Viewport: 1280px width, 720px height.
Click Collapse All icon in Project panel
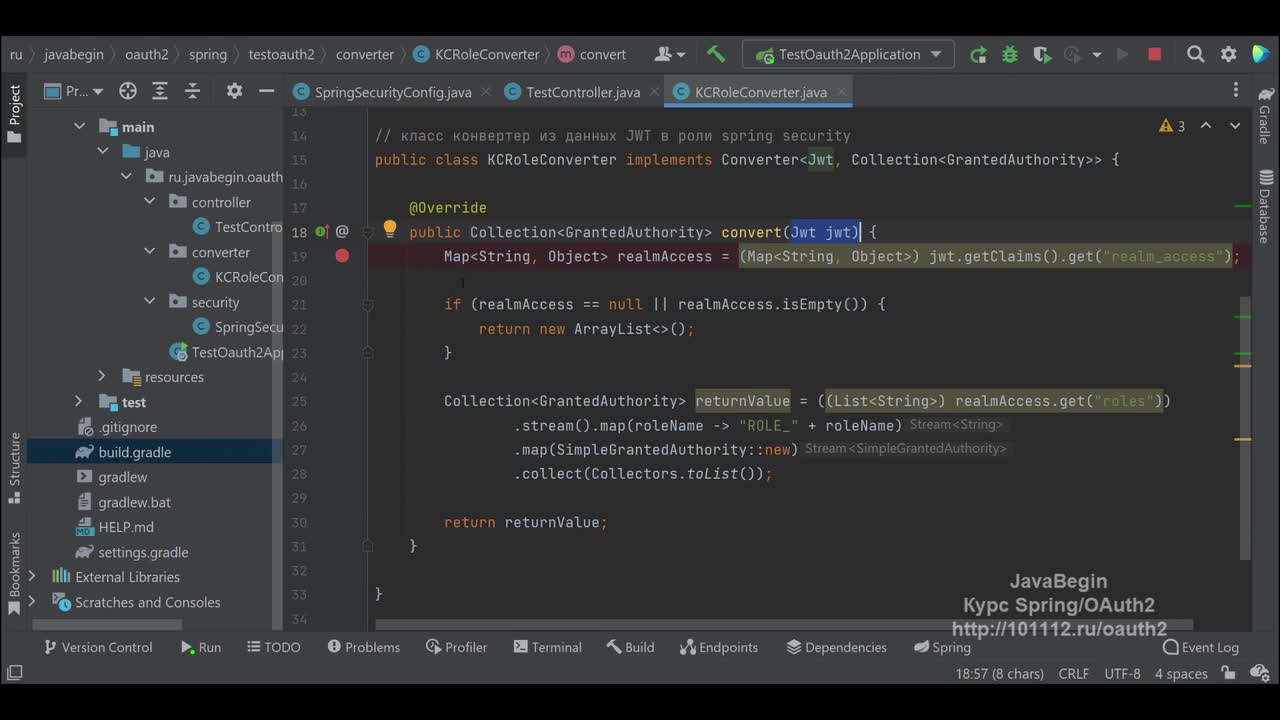[x=193, y=91]
